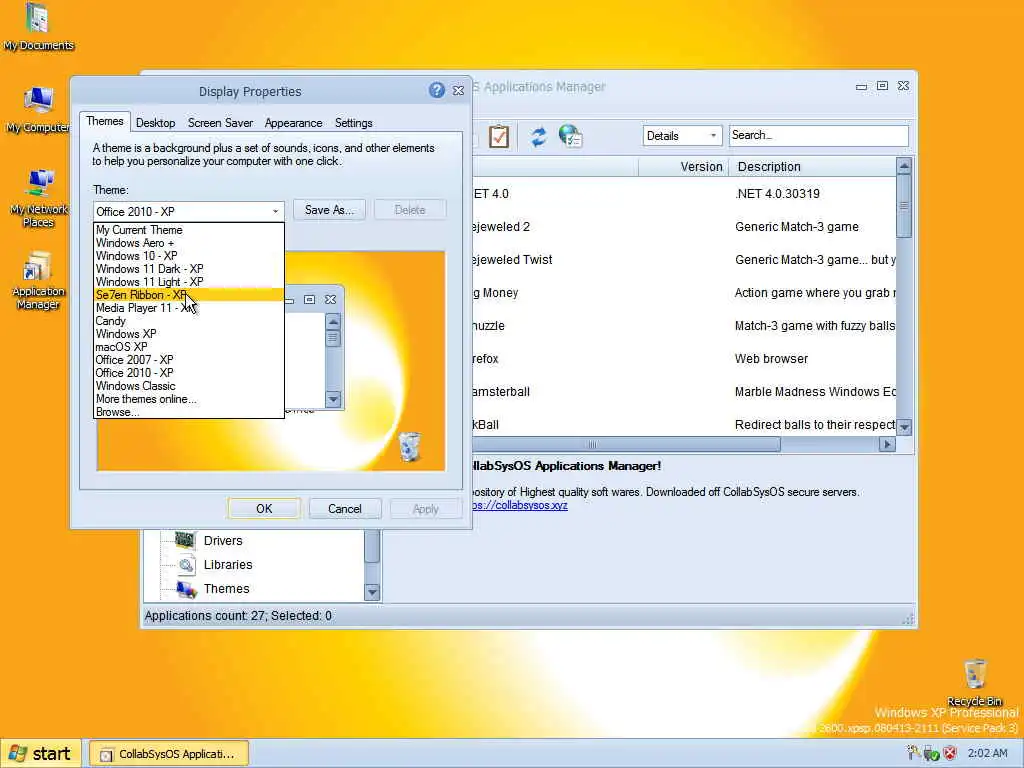Click the application list scroll up arrow
The image size is (1024, 768).
point(904,167)
